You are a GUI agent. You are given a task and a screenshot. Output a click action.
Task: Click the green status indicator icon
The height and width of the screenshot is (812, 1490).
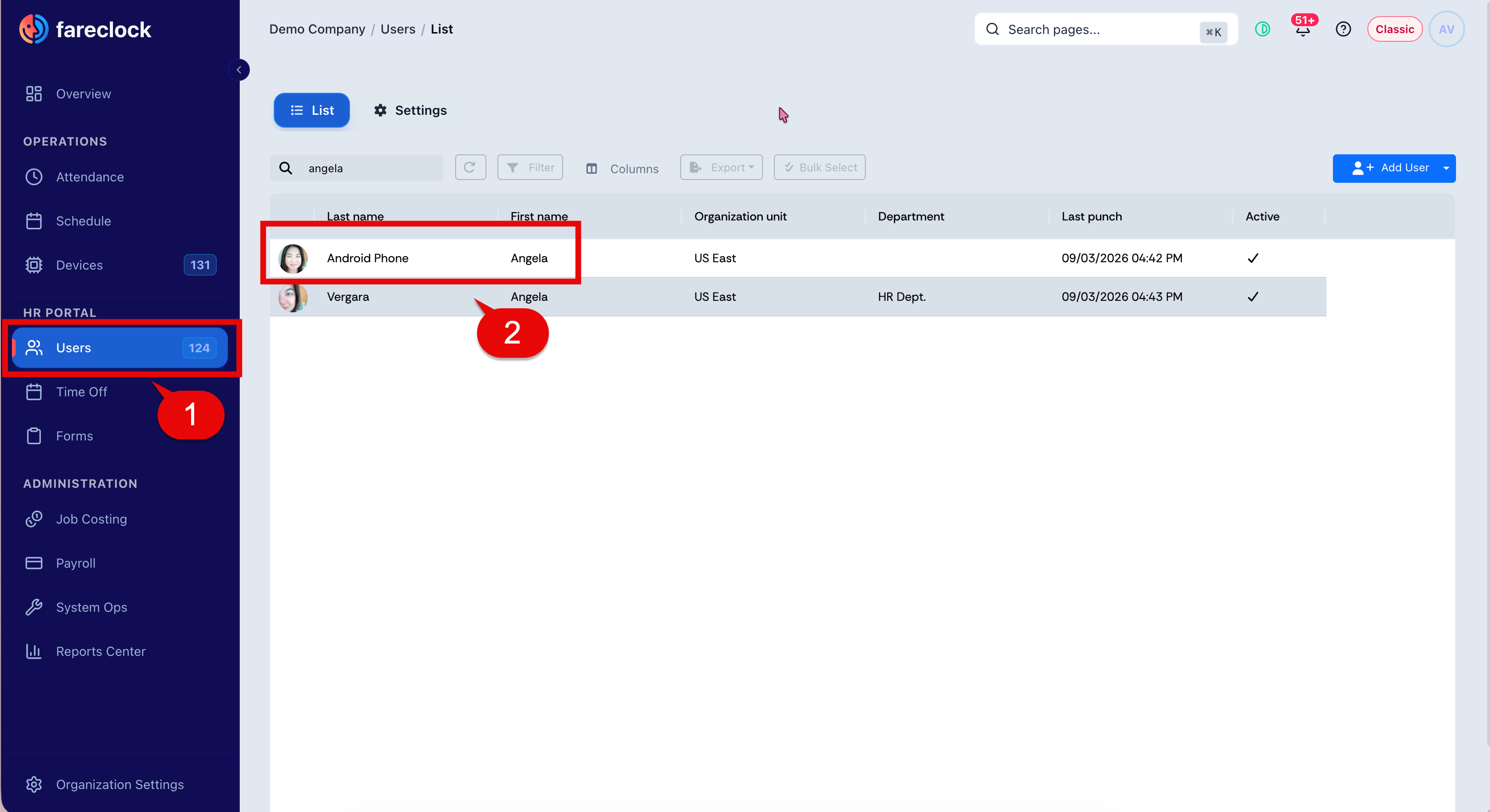(1262, 29)
